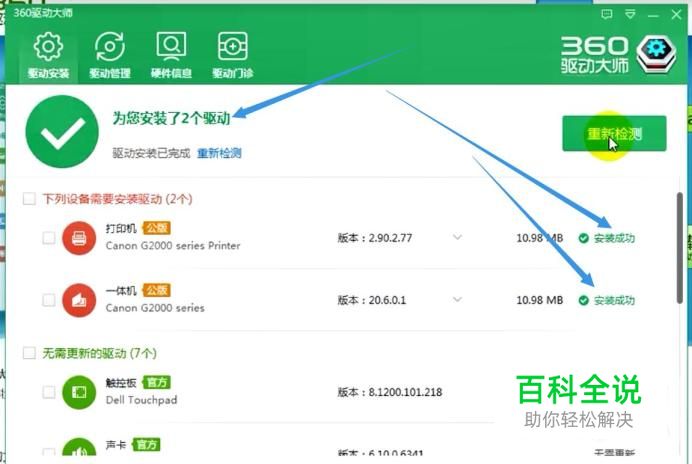Select the Canon G2000 series Printer text
This screenshot has height=464, width=692.
pos(173,246)
